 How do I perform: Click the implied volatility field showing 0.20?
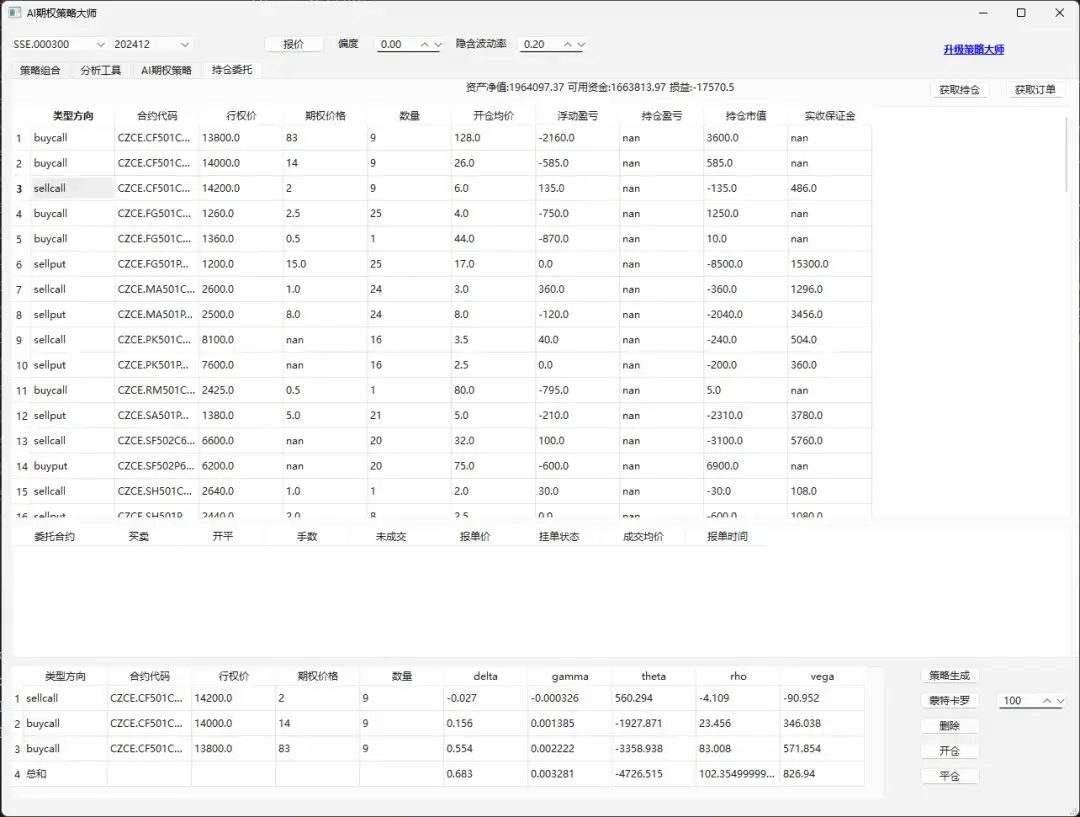540,44
